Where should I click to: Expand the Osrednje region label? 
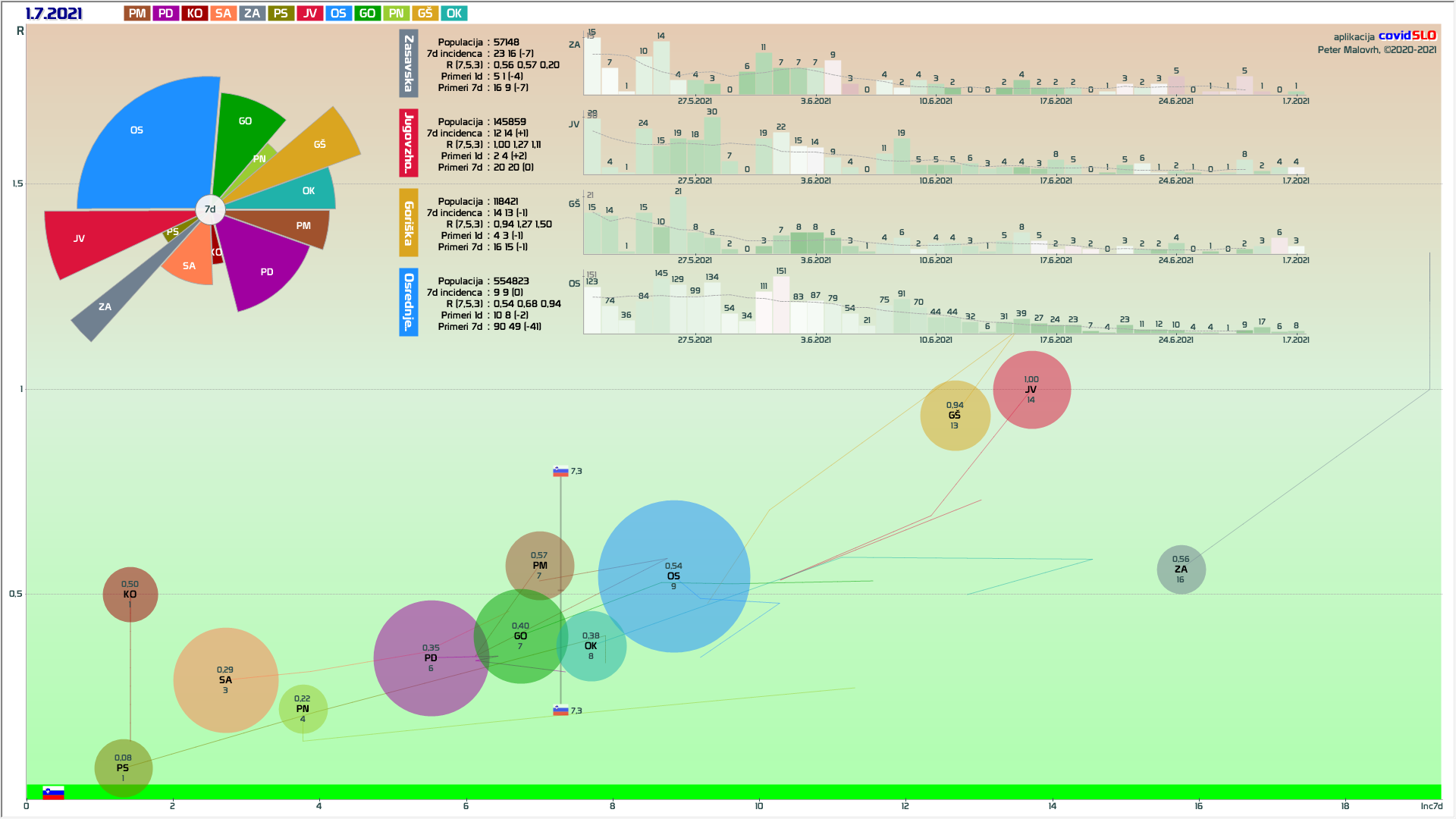(x=409, y=303)
